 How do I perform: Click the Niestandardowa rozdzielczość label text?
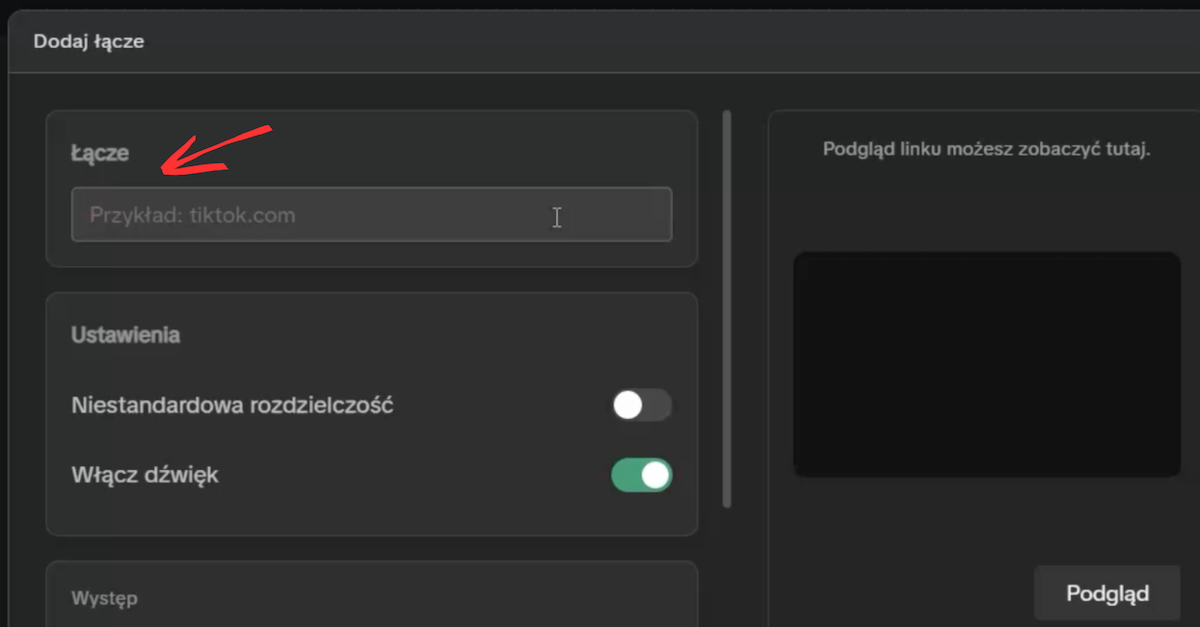(232, 406)
